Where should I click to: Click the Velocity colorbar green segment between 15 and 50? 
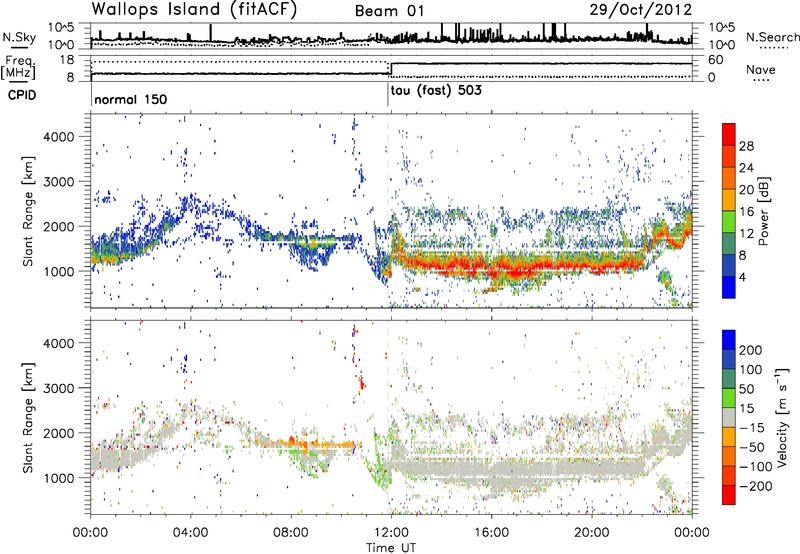click(x=729, y=398)
